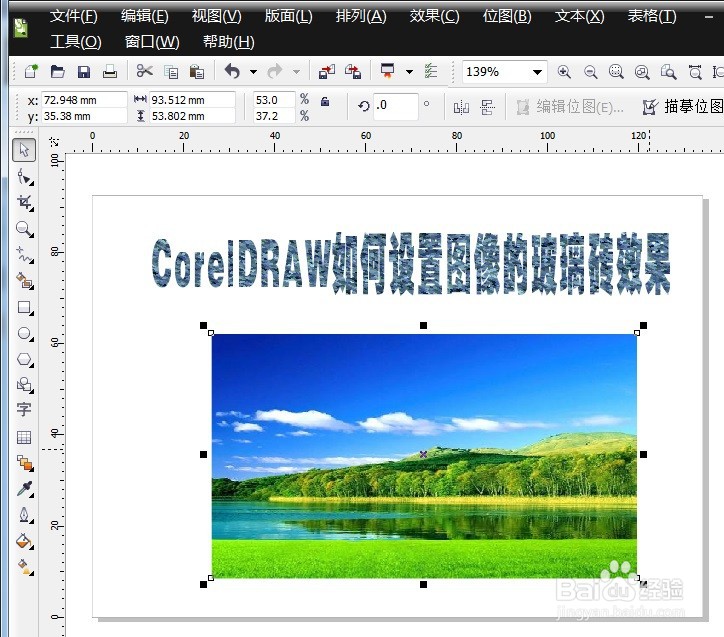The image size is (724, 637).
Task: Paste from clipboard
Action: (197, 72)
